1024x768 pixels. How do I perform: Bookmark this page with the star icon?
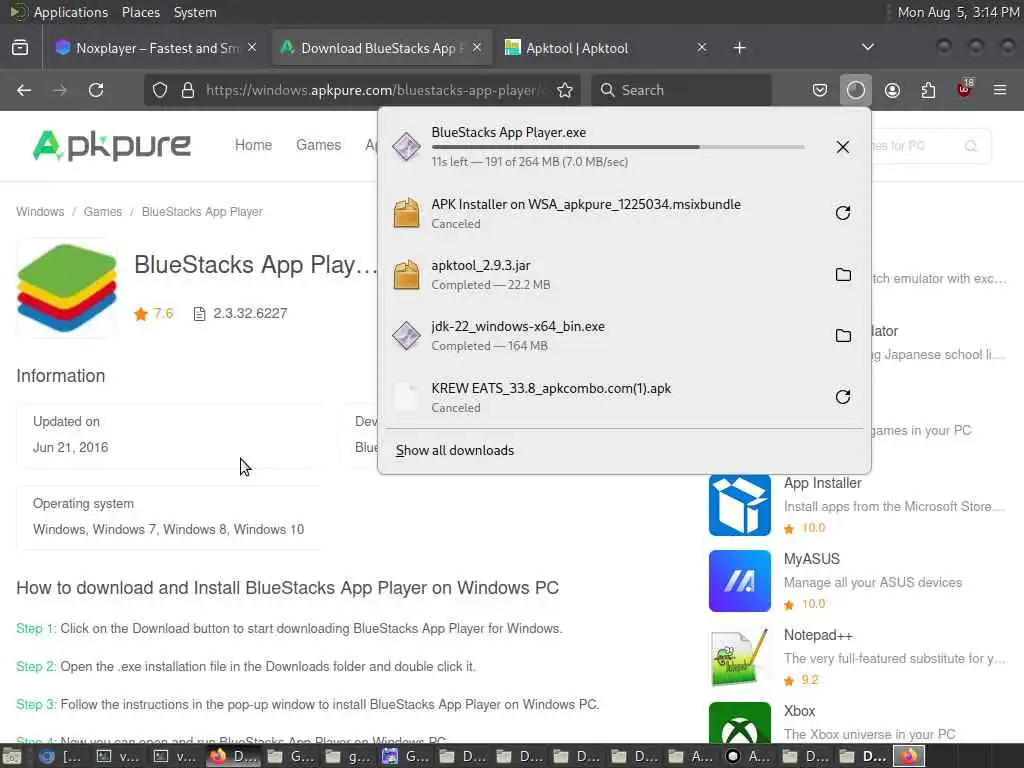coord(565,90)
